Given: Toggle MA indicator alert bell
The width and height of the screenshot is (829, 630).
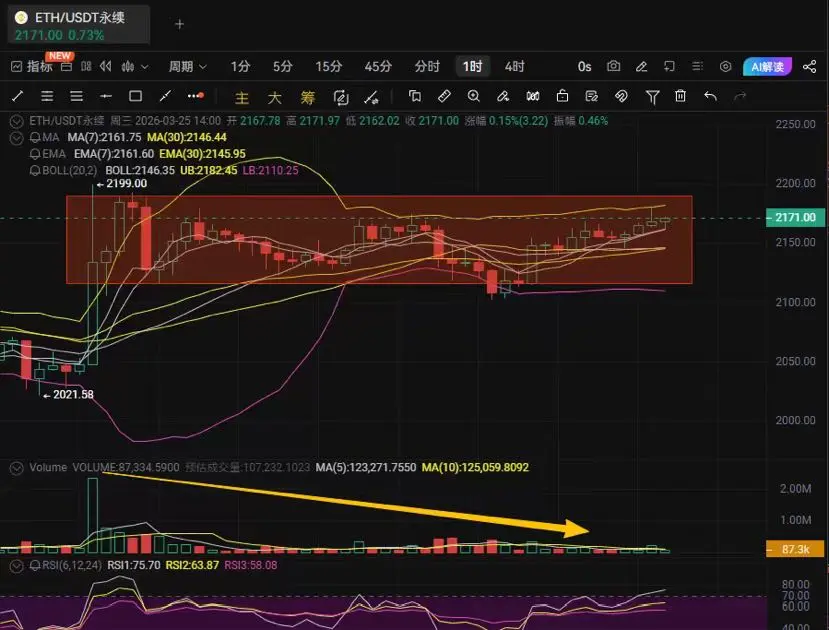Looking at the screenshot, I should [x=35, y=137].
